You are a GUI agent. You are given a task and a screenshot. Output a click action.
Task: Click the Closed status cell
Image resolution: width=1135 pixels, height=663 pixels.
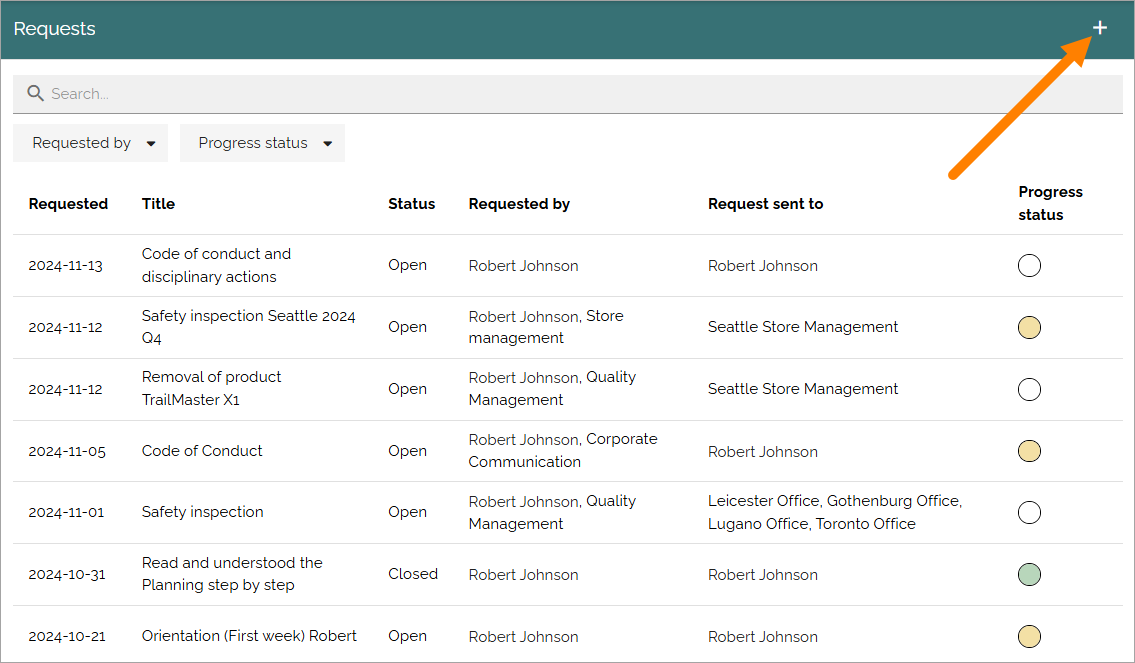[x=413, y=574]
